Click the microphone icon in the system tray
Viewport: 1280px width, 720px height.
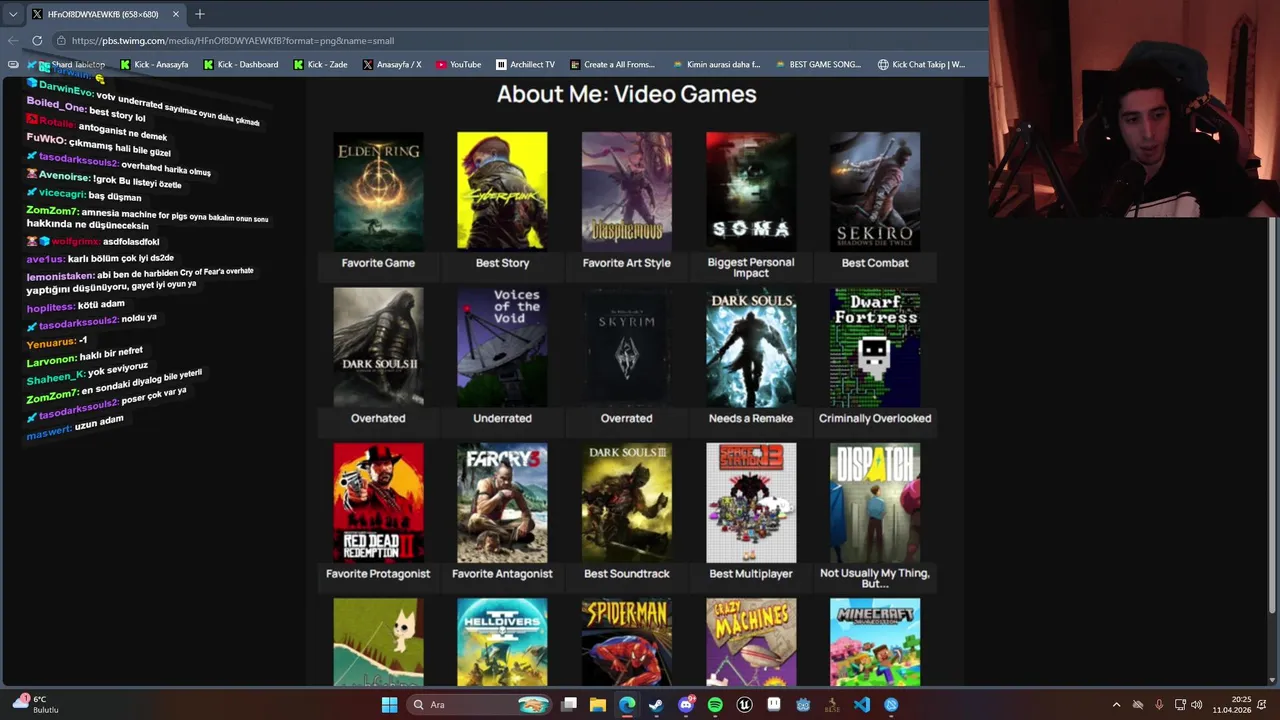1159,705
